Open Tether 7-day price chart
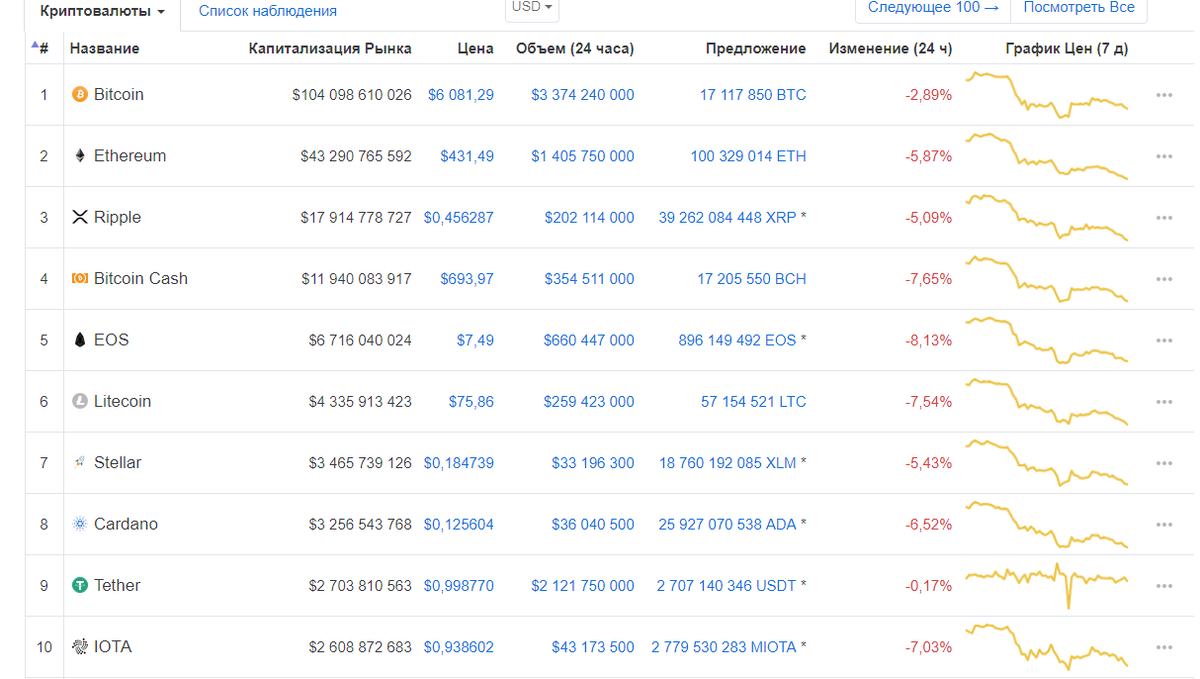This screenshot has height=679, width=1200. pos(1047,586)
